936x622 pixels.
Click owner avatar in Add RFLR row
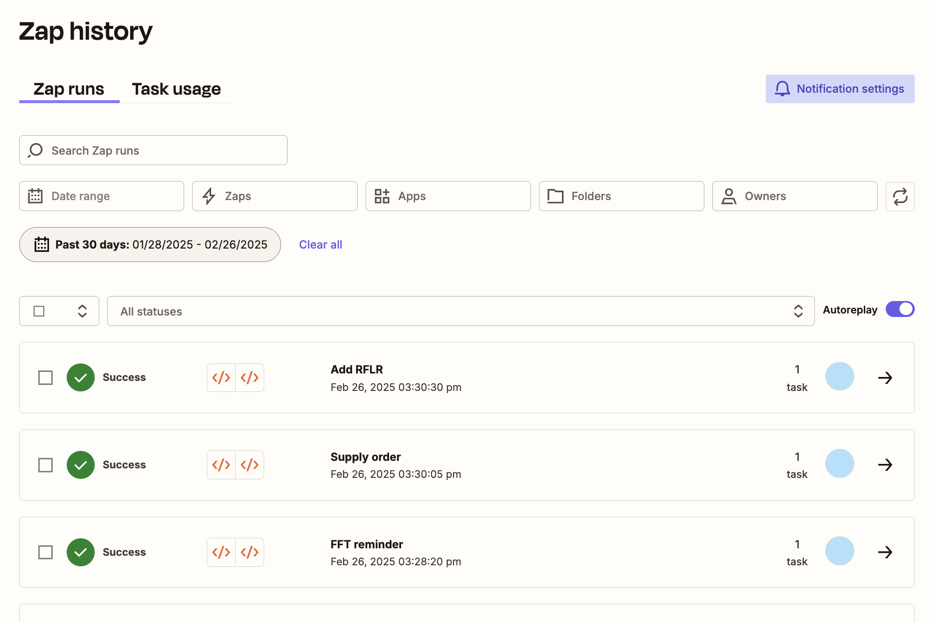[839, 377]
